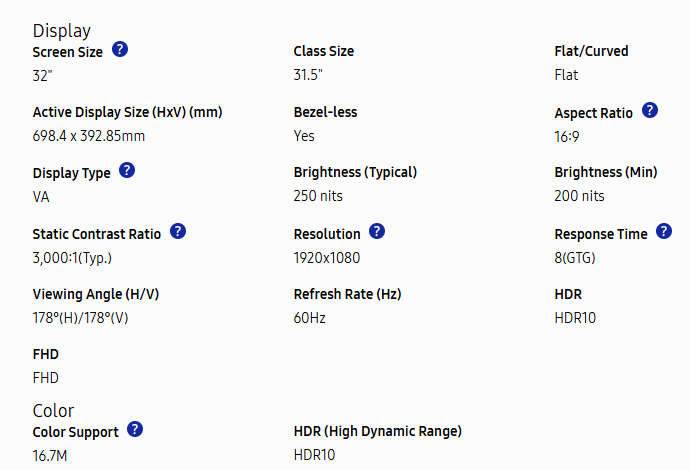Image resolution: width=690 pixels, height=470 pixels.
Task: Select the HDR (High Dynamic Range) label
Action: (x=378, y=431)
